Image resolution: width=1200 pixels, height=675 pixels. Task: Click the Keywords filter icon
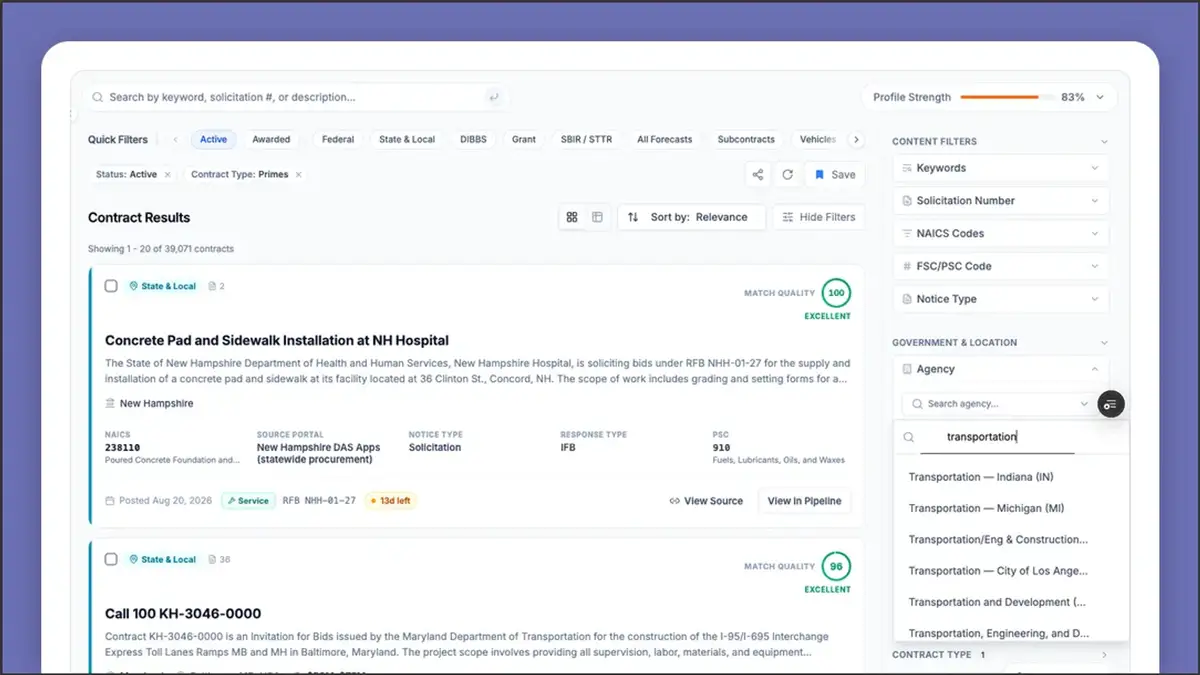[x=907, y=168]
